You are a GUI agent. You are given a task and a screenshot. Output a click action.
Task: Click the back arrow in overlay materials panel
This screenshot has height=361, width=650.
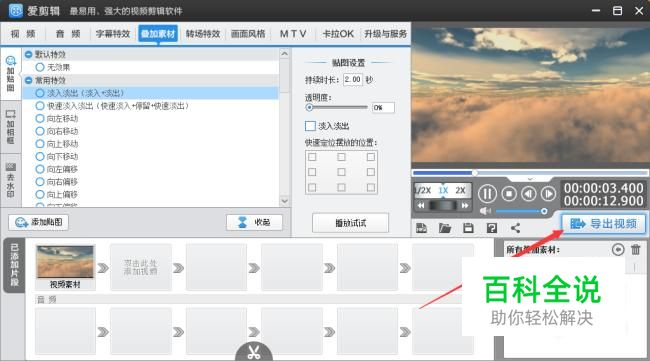tap(618, 250)
